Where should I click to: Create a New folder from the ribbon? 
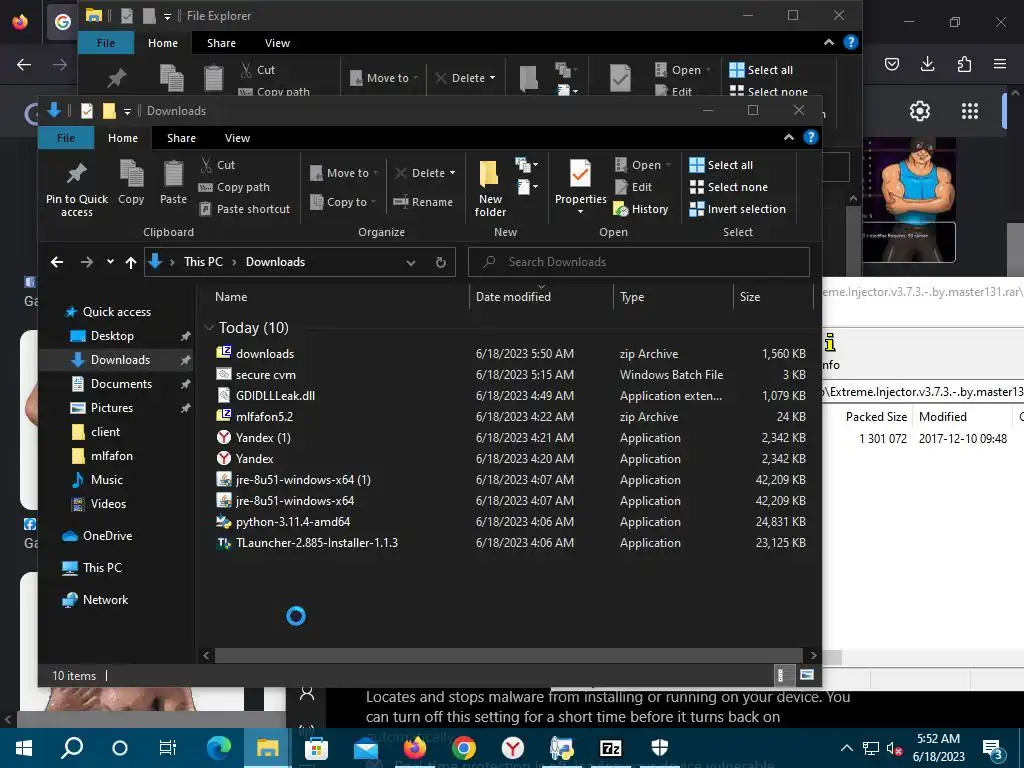click(x=490, y=188)
